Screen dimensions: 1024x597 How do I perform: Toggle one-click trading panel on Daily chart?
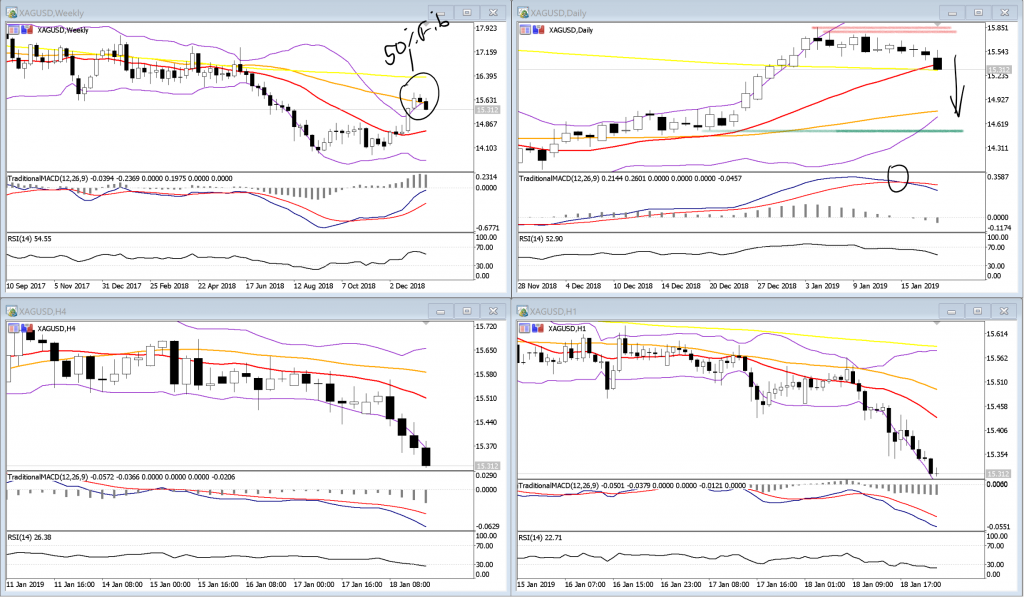pyautogui.click(x=523, y=30)
